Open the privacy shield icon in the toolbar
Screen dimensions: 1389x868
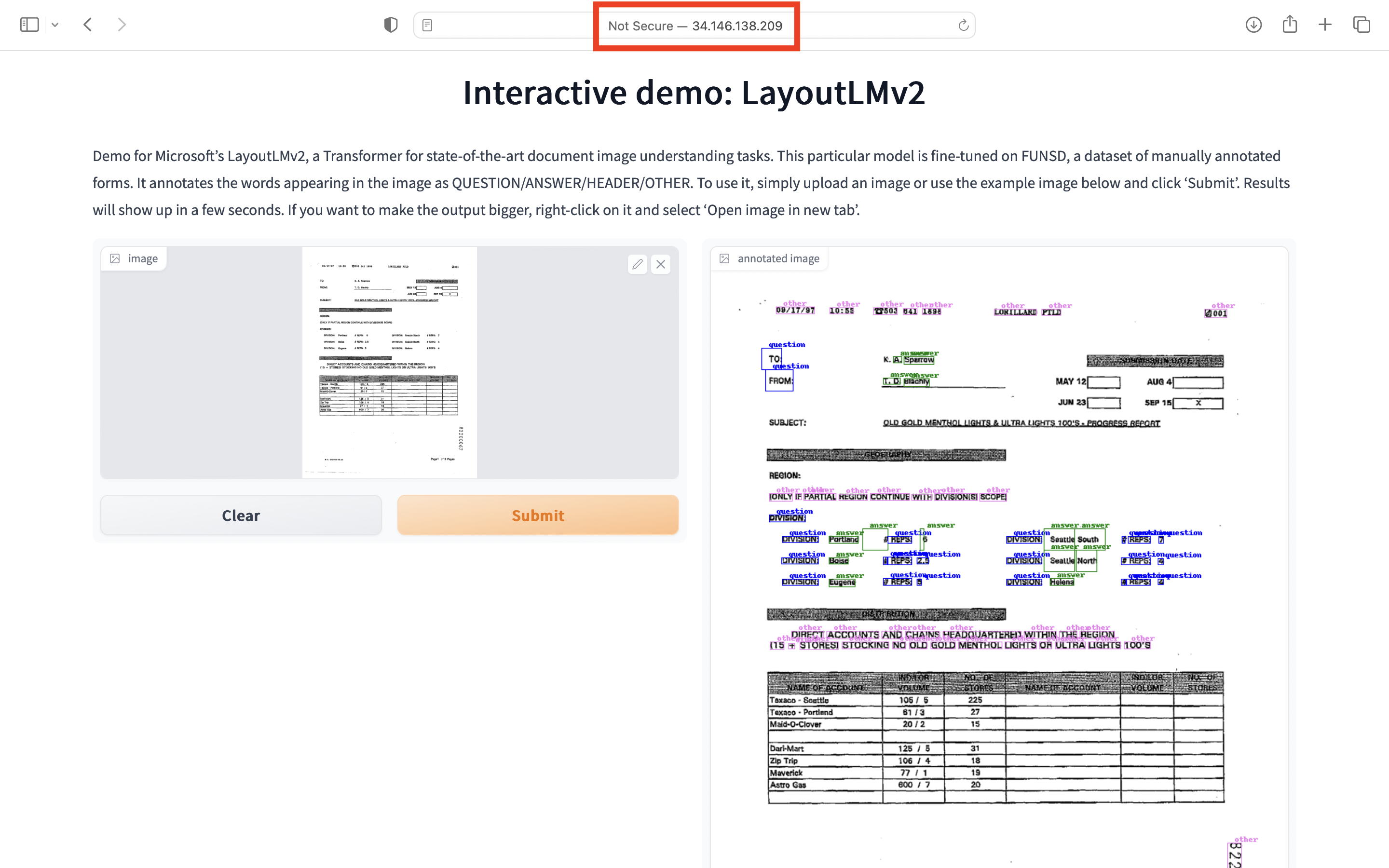pos(390,24)
